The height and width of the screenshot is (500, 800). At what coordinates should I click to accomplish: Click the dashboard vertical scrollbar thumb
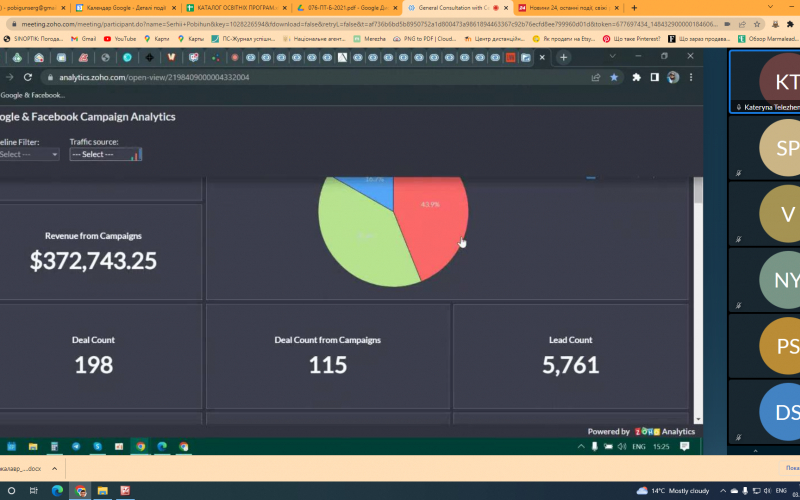[698, 191]
